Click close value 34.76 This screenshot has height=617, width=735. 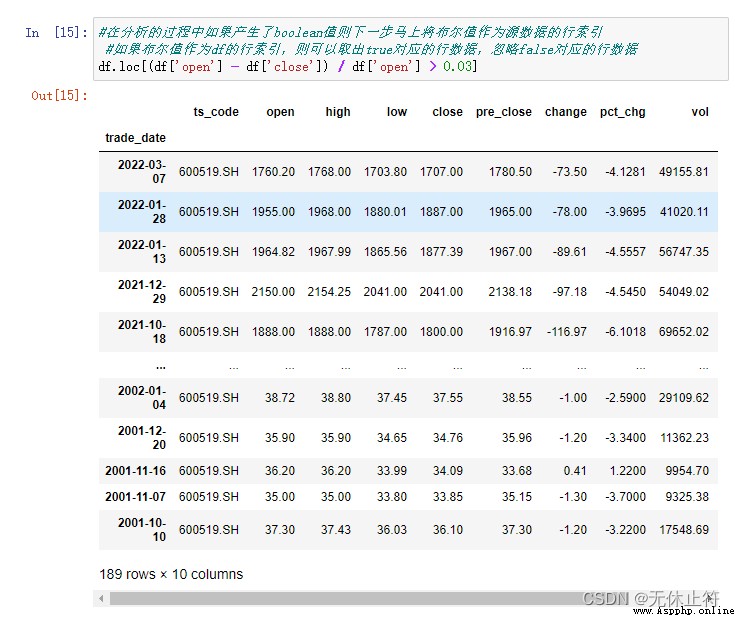pos(448,437)
